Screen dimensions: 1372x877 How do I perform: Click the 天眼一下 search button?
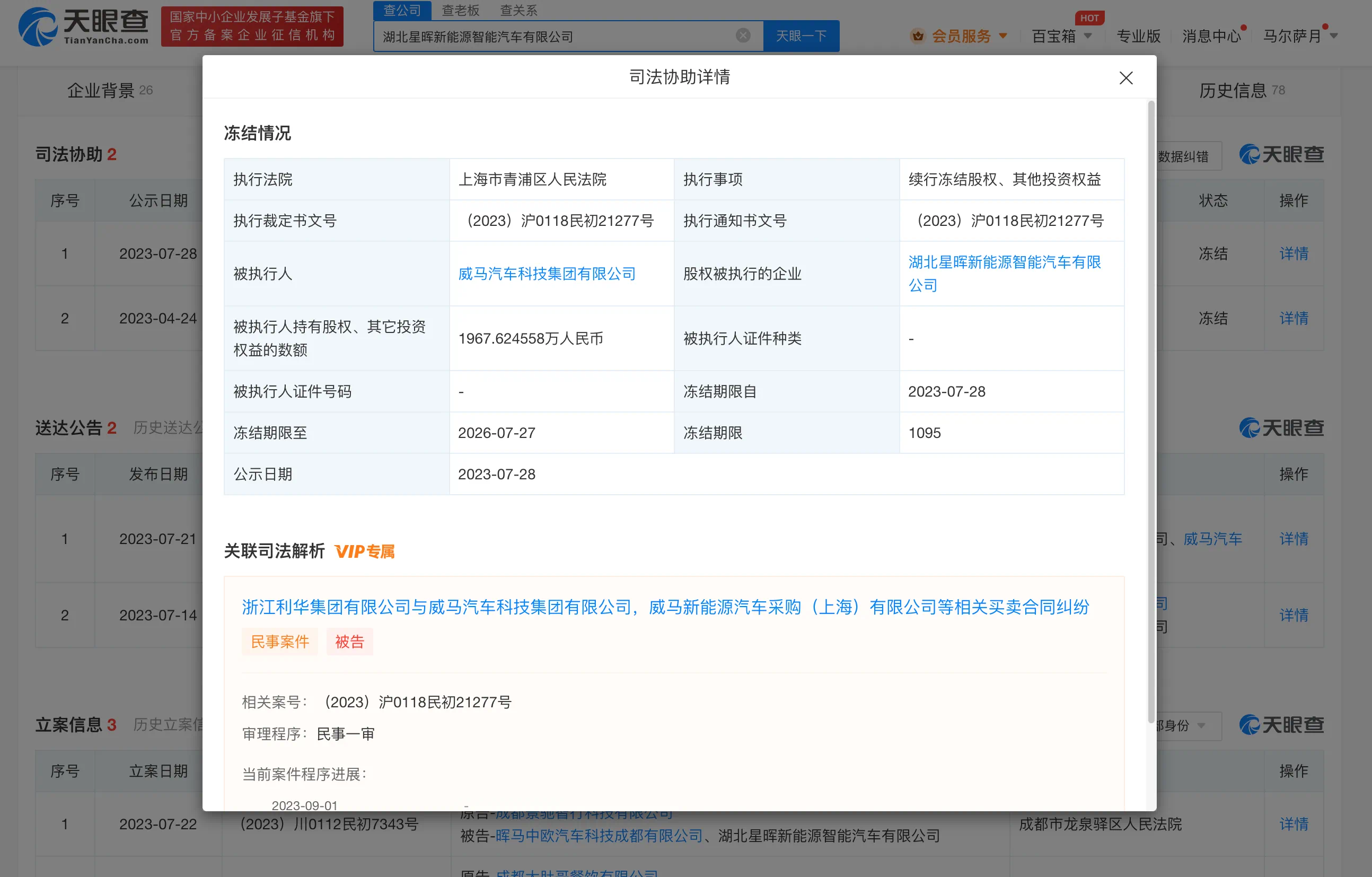(x=801, y=36)
